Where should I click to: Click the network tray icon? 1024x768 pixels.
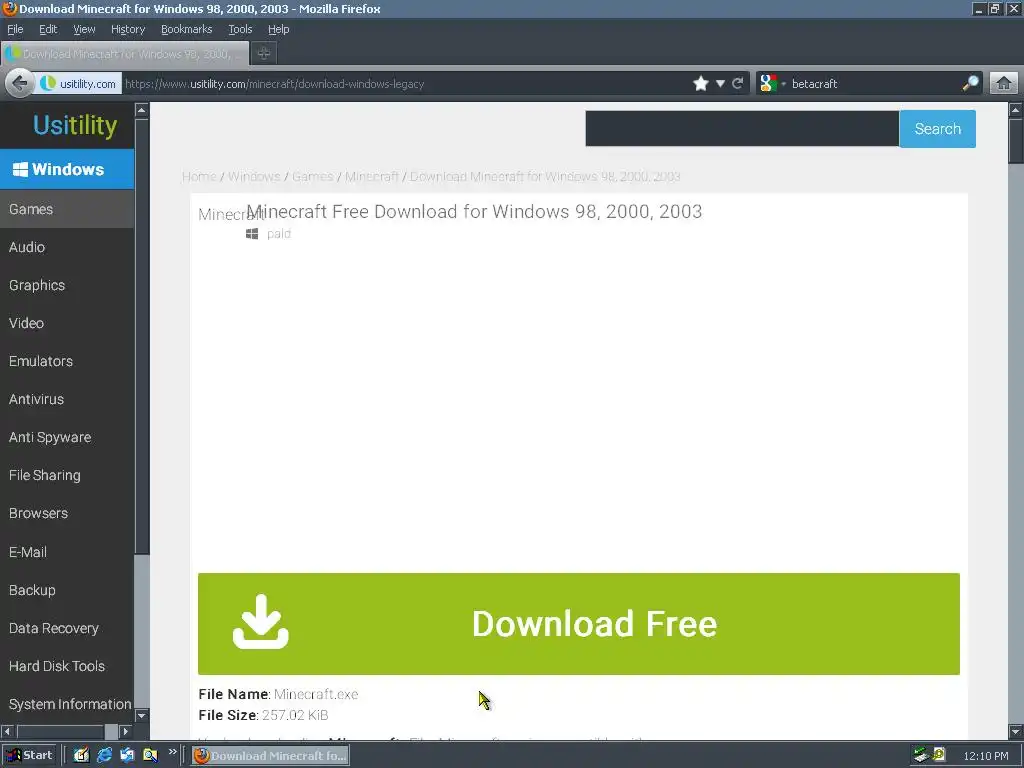921,755
